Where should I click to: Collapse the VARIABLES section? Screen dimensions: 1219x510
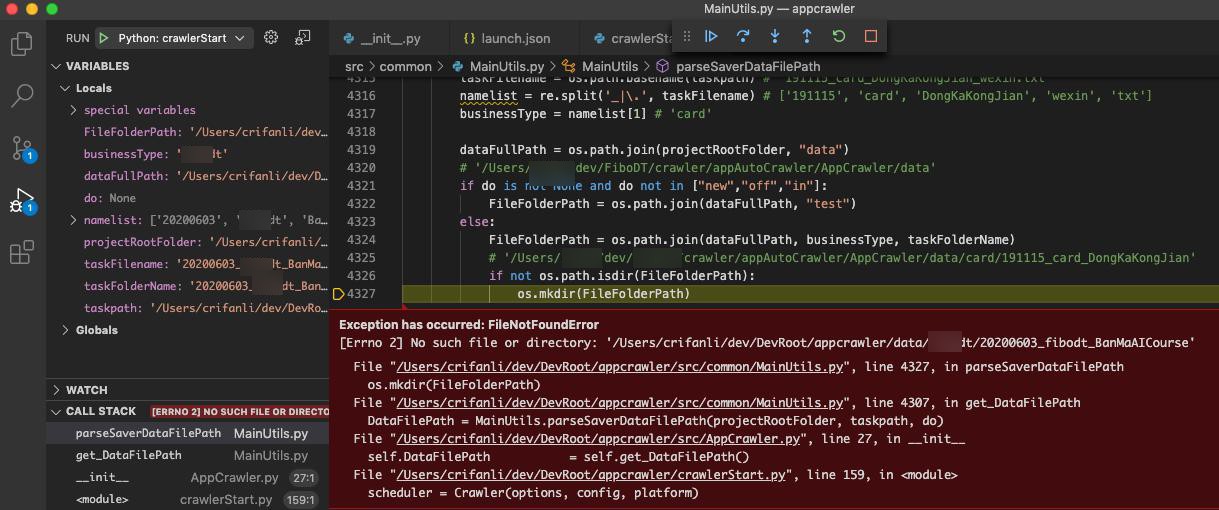coord(187,66)
